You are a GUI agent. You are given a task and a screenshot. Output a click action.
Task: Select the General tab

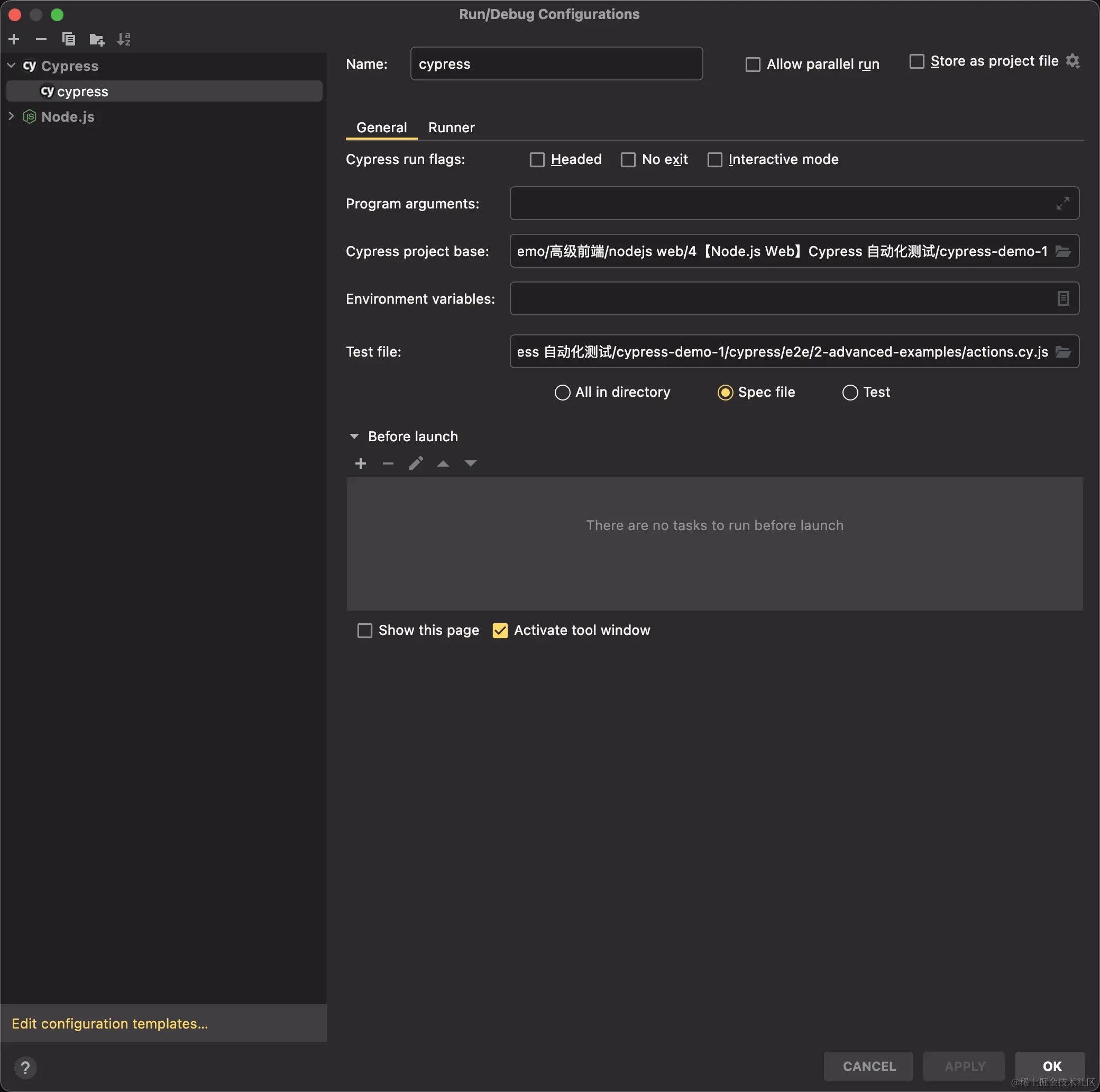[381, 128]
